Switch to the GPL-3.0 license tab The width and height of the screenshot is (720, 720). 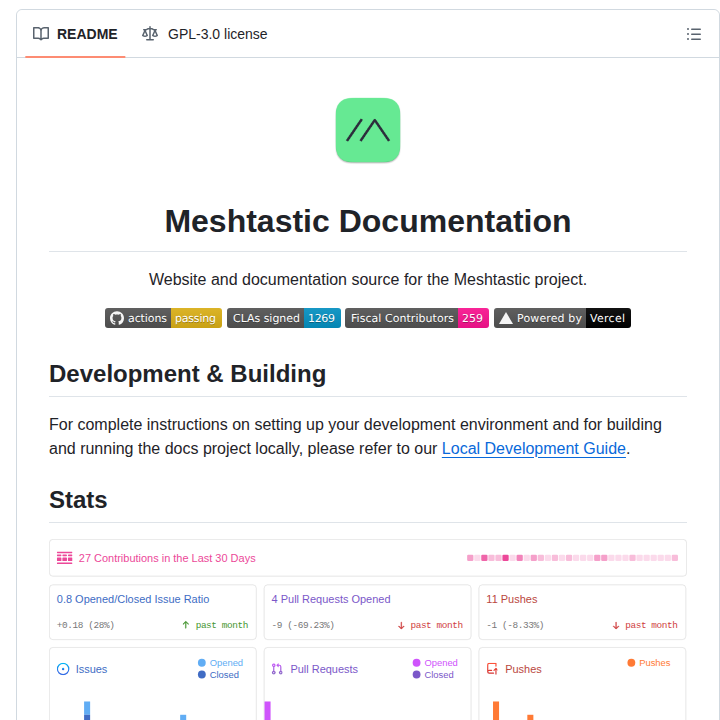[x=204, y=34]
